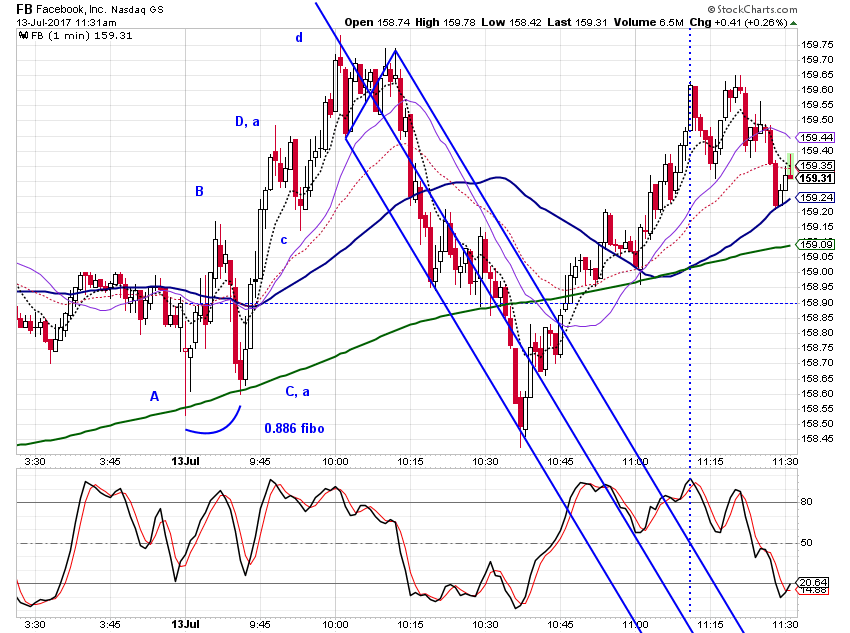
Task: Click the navy 159.24 moving average tag
Action: coord(815,198)
